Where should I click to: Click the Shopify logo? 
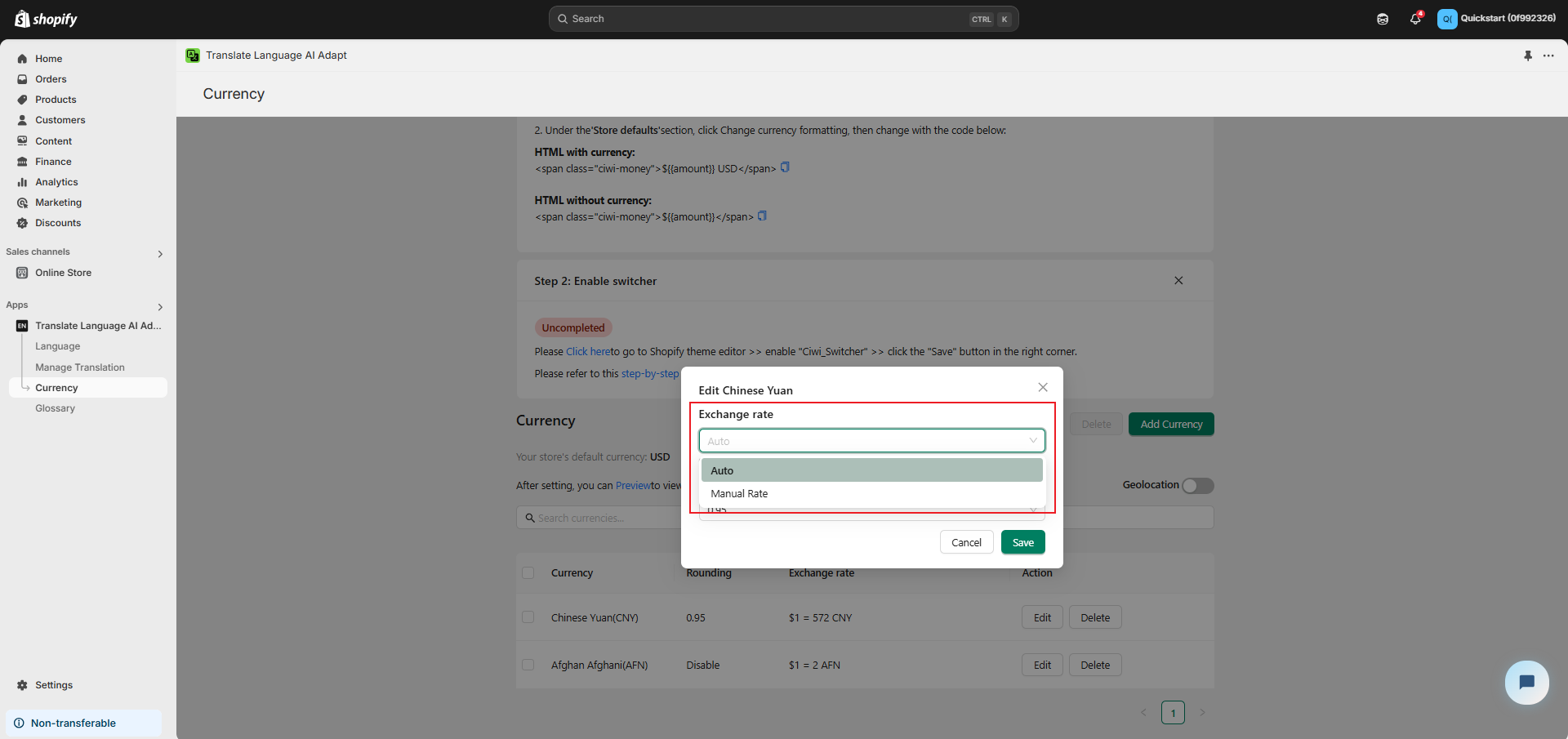coord(46,19)
